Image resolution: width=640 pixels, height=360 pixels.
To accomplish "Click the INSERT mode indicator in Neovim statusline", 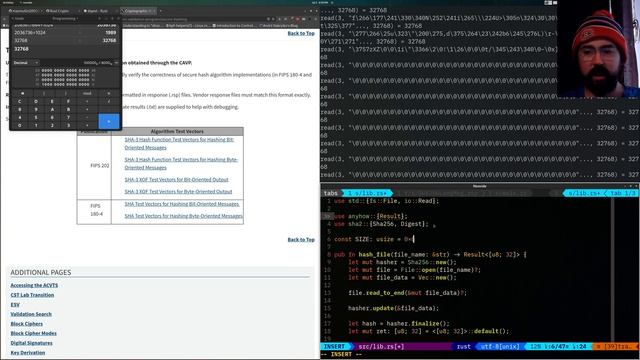I will (334, 347).
